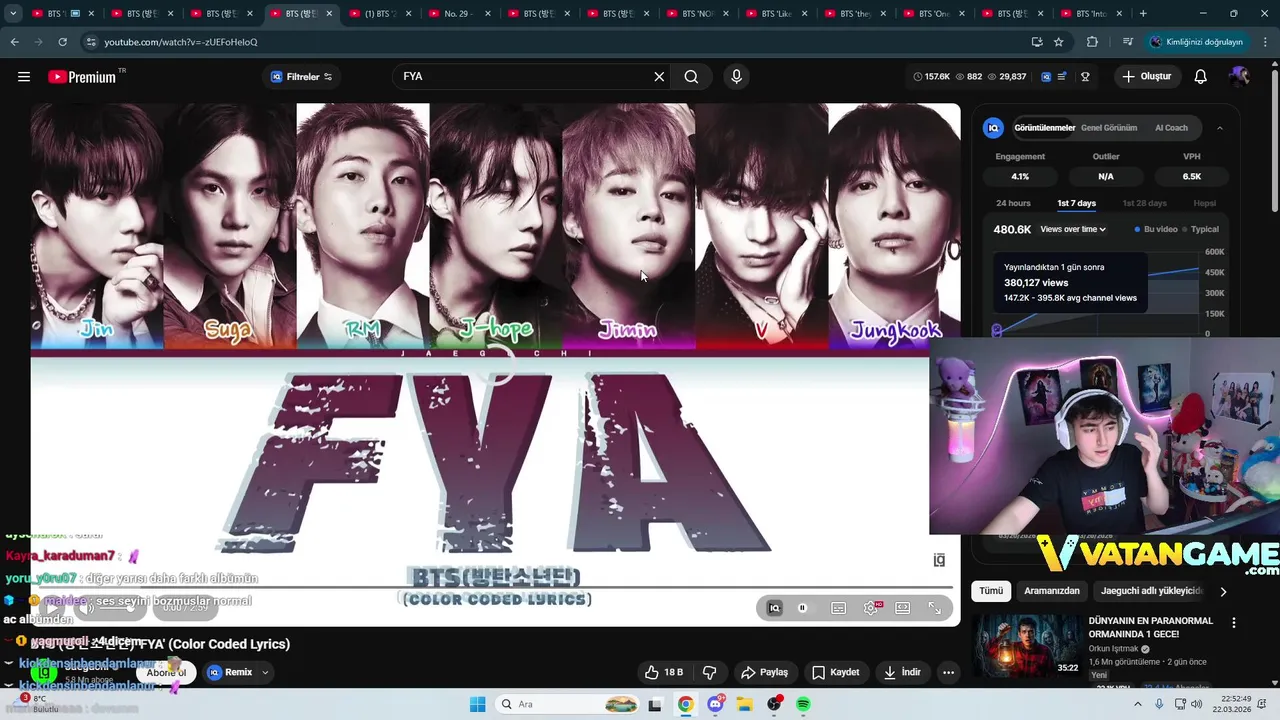This screenshot has height=720, width=1280.
Task: Save the video with Kaydet
Action: click(836, 672)
